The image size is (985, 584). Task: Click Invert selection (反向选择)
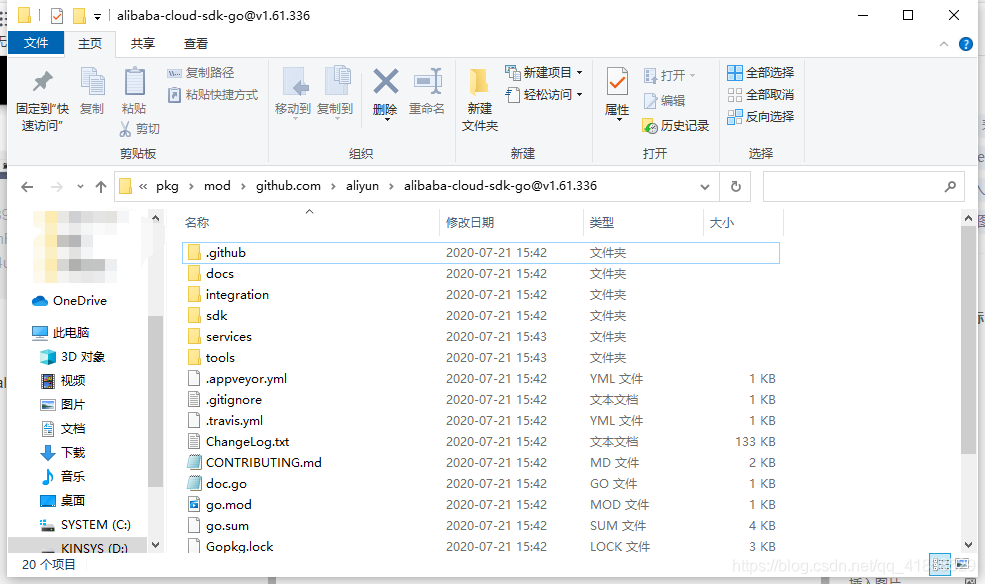pyautogui.click(x=761, y=117)
